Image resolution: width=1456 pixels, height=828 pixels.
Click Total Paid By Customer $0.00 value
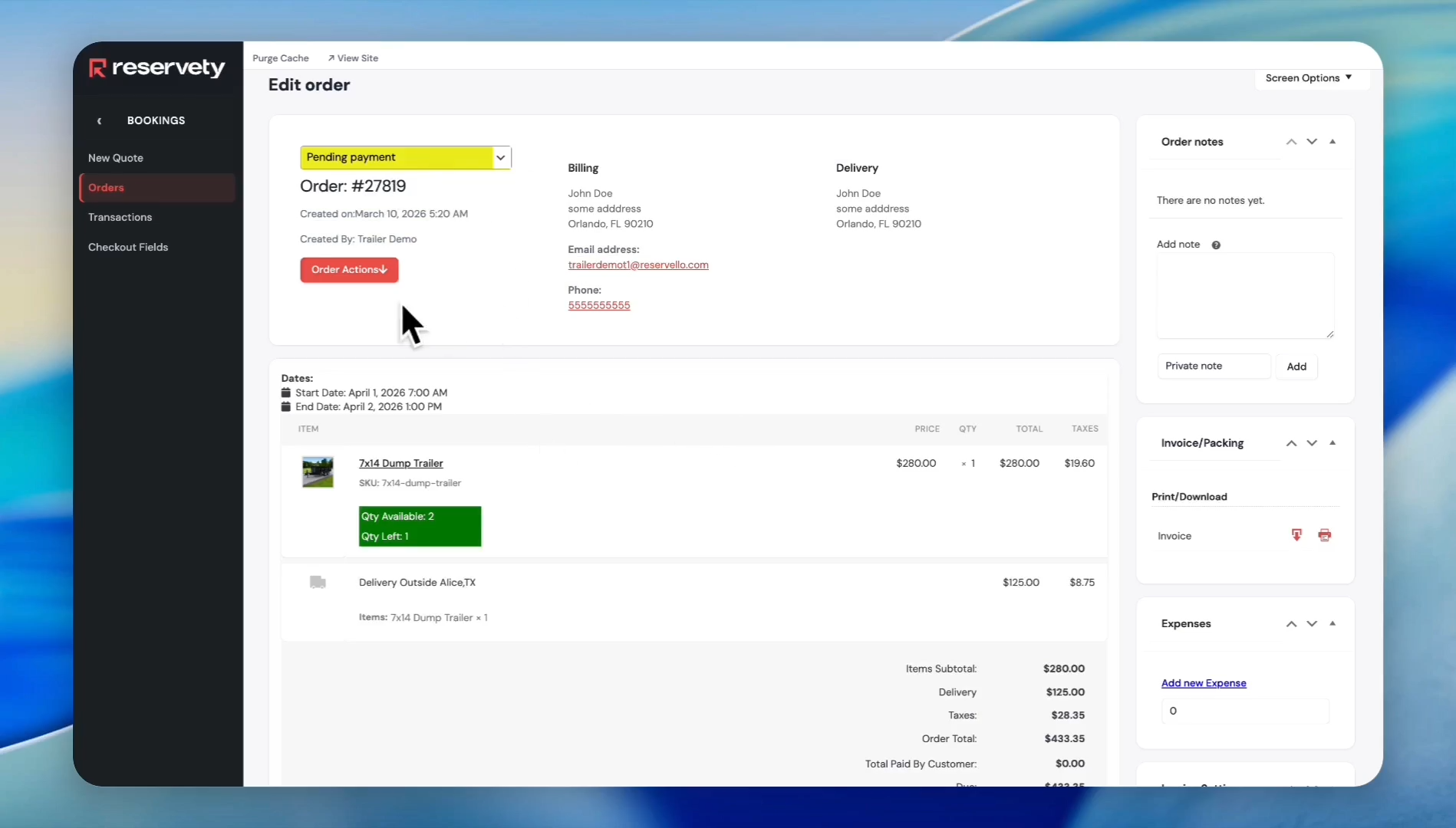coord(1070,764)
